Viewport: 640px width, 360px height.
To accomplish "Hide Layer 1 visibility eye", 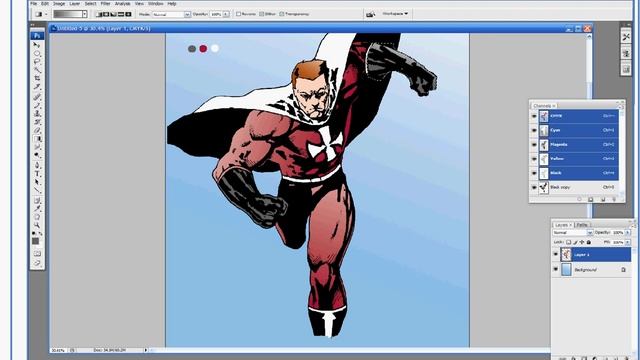I will [x=556, y=255].
